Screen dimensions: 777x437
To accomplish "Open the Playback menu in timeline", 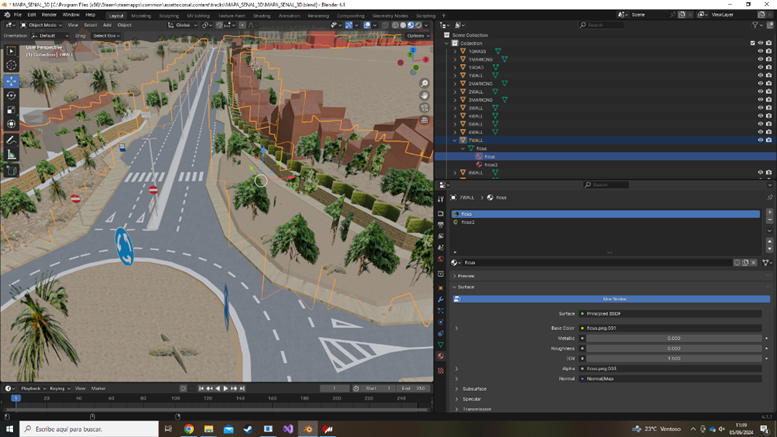I will point(33,388).
